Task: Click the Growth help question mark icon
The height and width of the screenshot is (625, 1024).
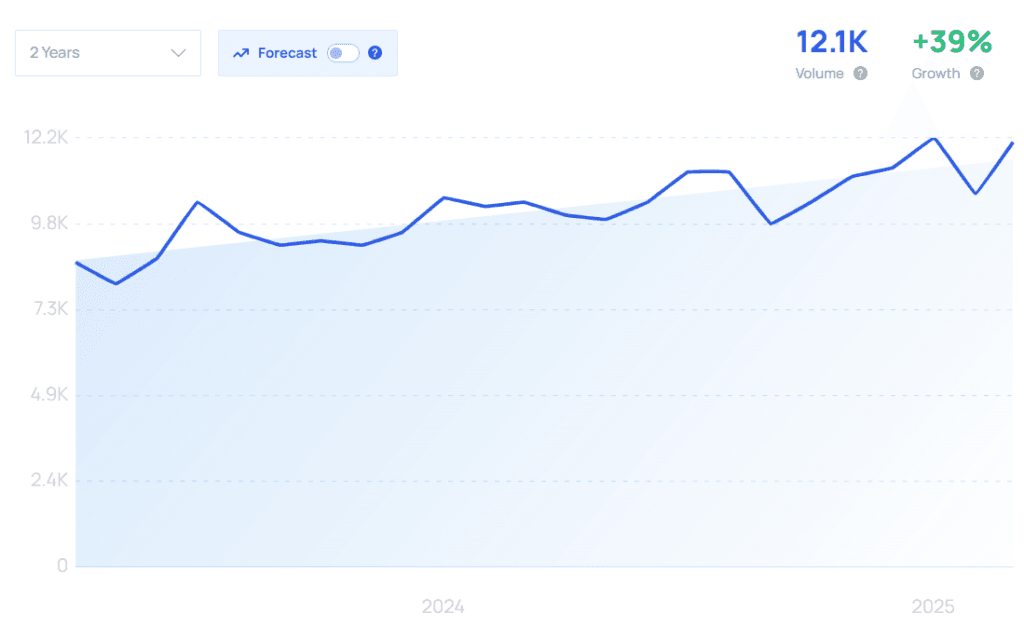Action: coord(977,73)
